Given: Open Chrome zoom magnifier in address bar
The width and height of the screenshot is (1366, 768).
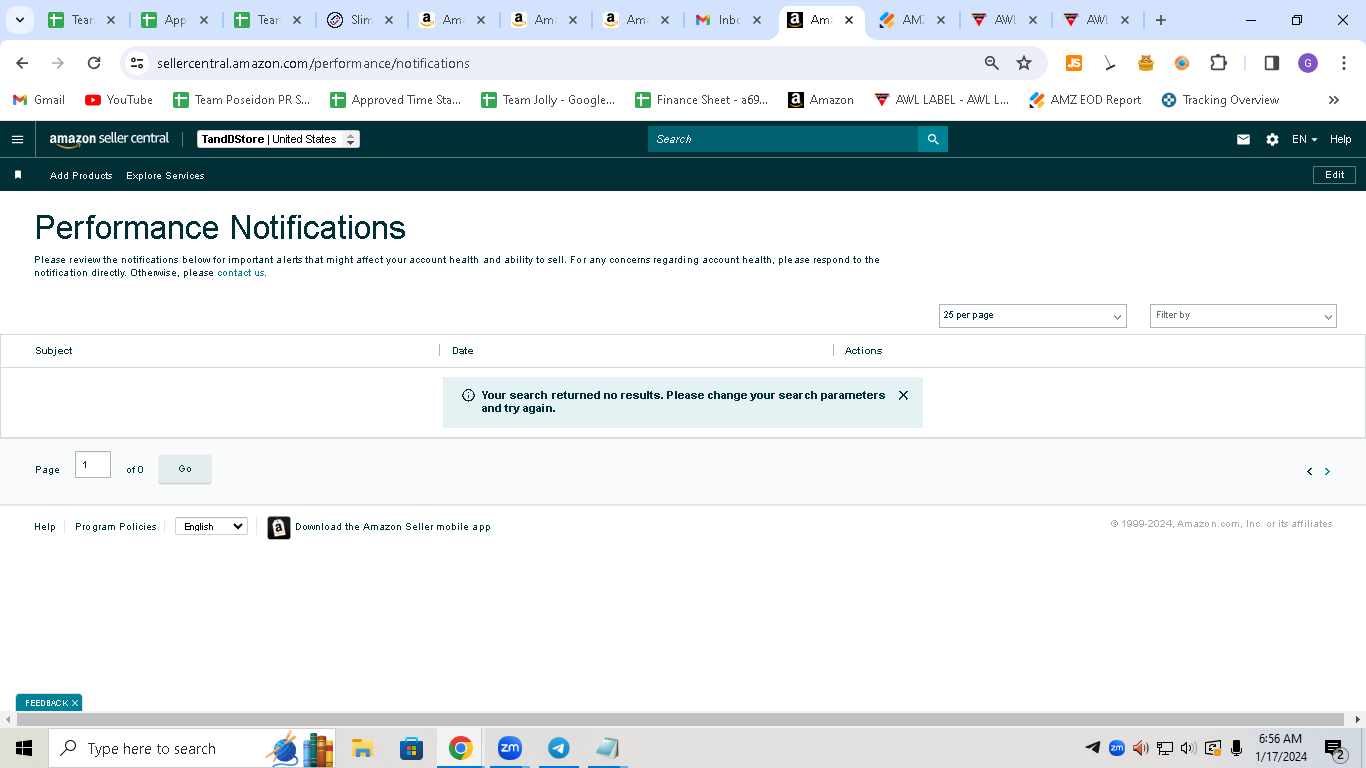Looking at the screenshot, I should point(992,63).
